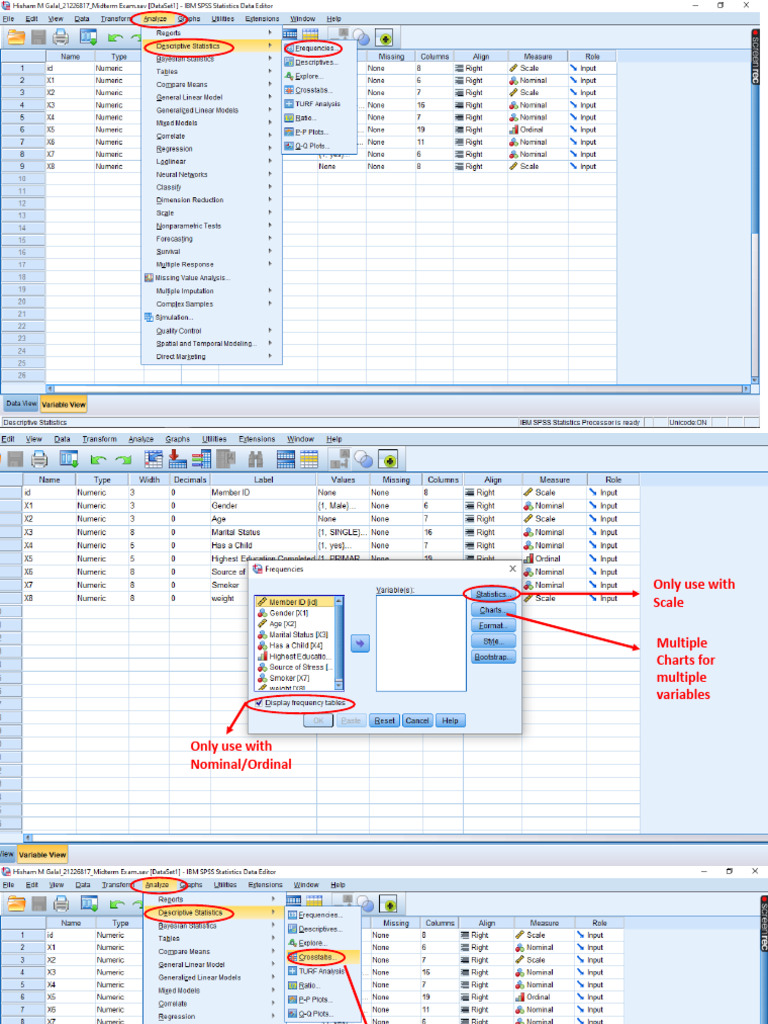Switch to the Data View tab in the top window
768x1024 pixels.
point(21,404)
